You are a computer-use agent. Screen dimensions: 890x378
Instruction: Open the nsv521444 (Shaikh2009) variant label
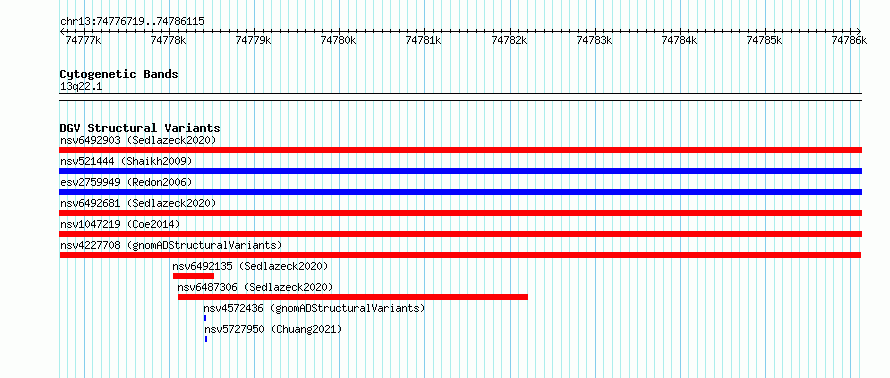point(126,161)
